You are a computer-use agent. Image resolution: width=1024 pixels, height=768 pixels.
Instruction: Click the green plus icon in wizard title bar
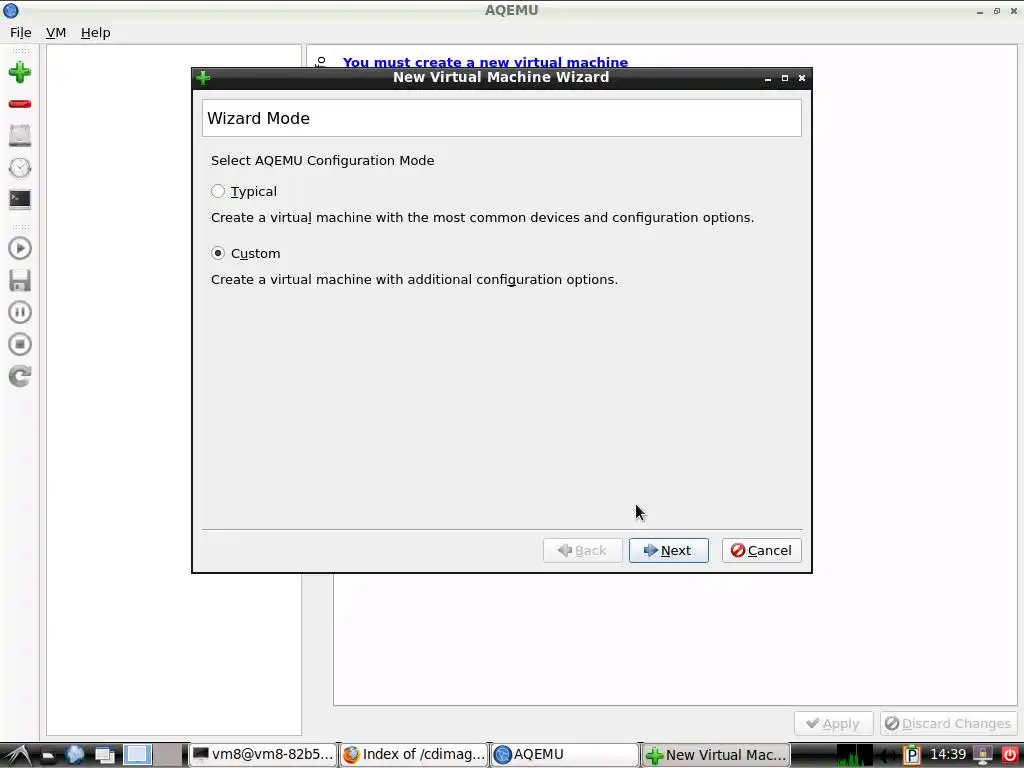[x=203, y=78]
